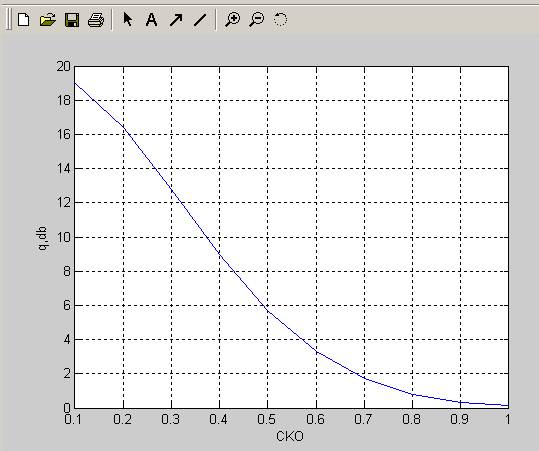Click the y-axis tick label '4'
539x451 pixels.
point(67,340)
